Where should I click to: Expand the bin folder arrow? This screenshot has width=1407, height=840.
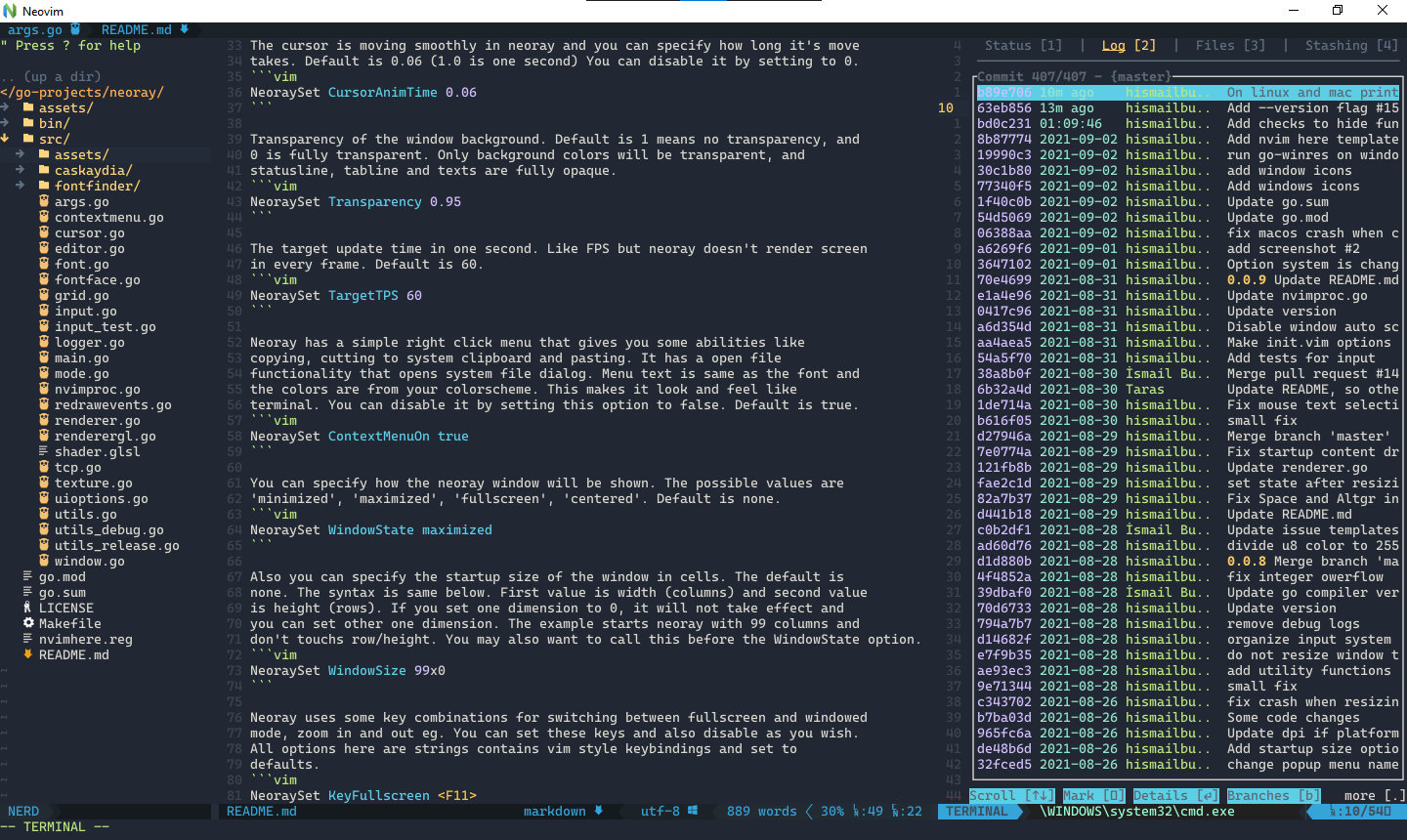pyautogui.click(x=5, y=123)
